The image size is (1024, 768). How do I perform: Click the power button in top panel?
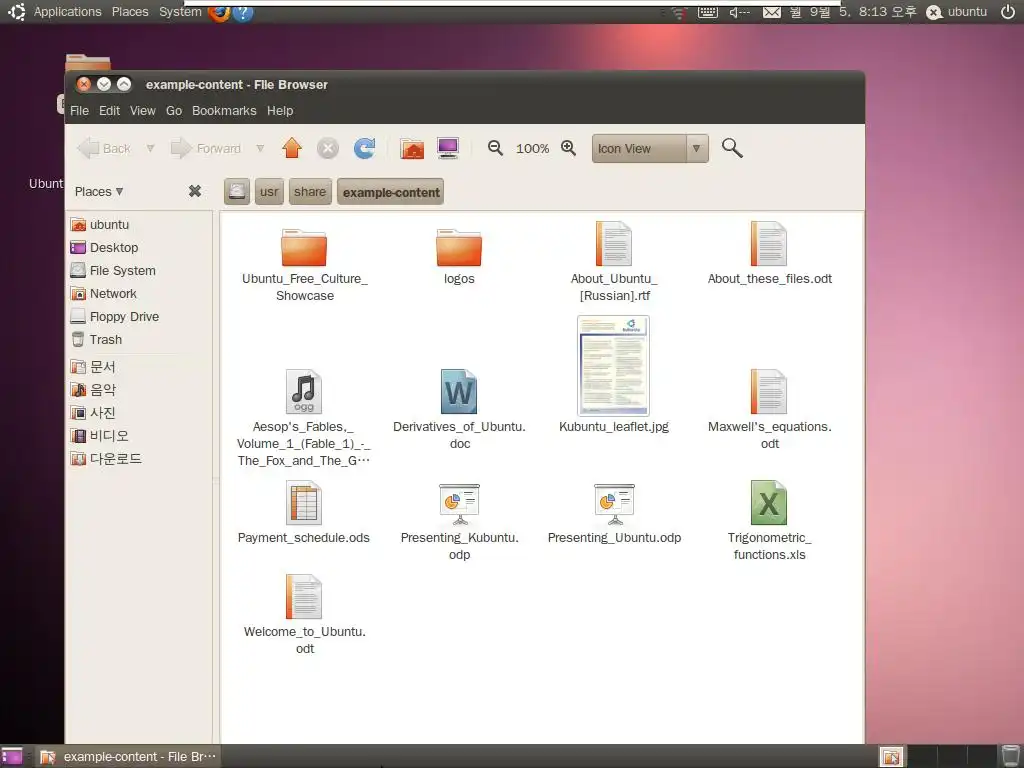coord(1008,12)
